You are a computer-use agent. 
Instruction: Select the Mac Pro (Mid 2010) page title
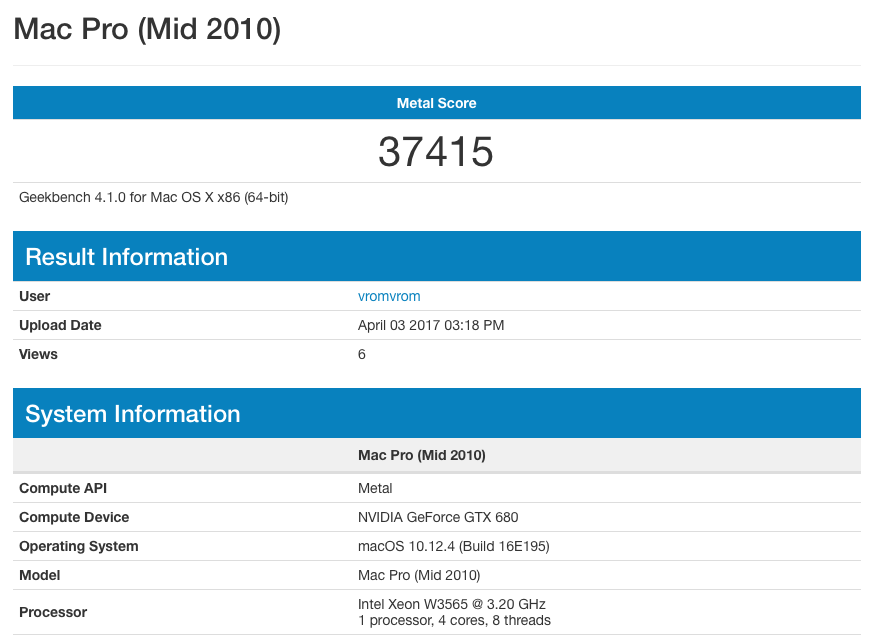[x=147, y=29]
